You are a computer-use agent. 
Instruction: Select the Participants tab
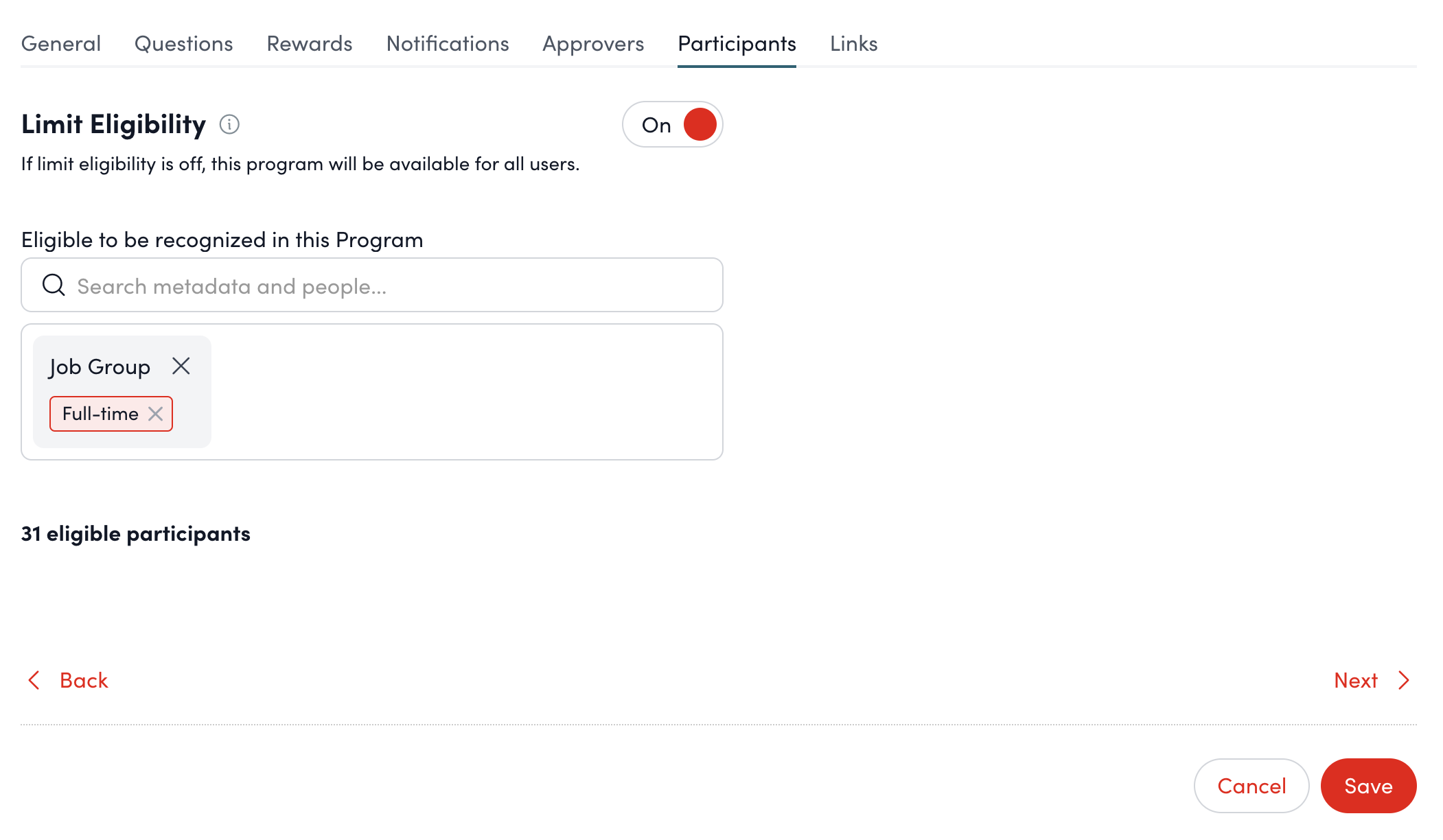[737, 43]
